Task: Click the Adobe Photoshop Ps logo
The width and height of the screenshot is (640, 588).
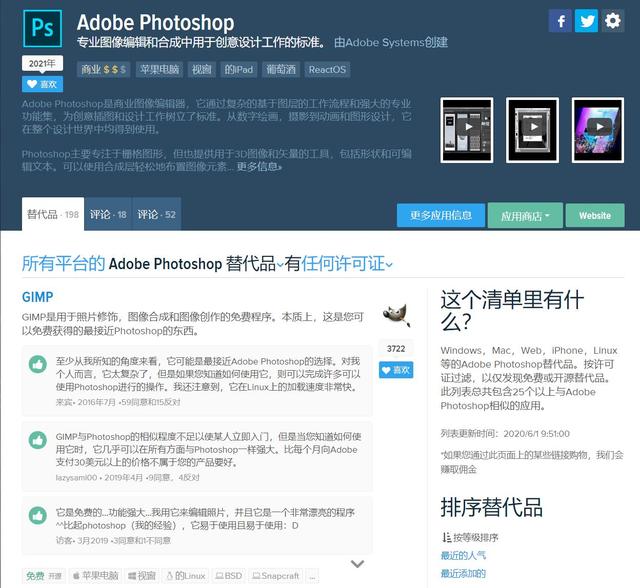Action: [42, 28]
